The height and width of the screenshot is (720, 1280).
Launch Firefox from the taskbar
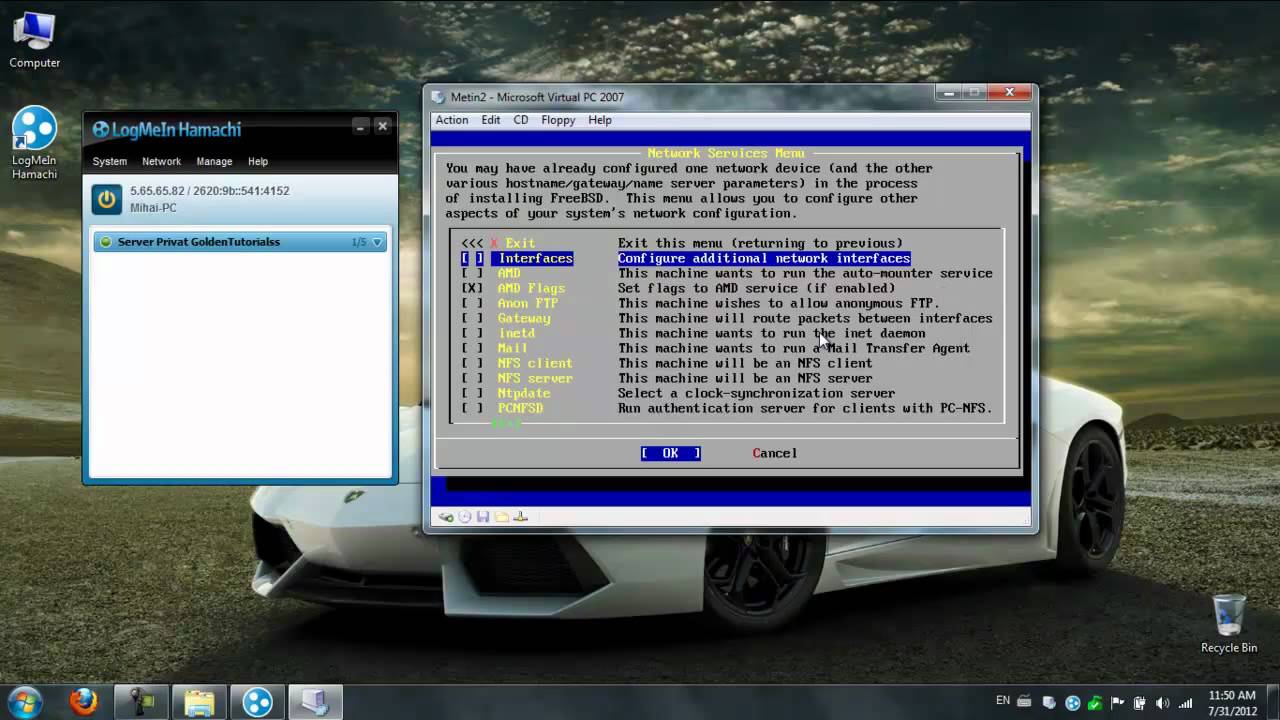point(83,702)
